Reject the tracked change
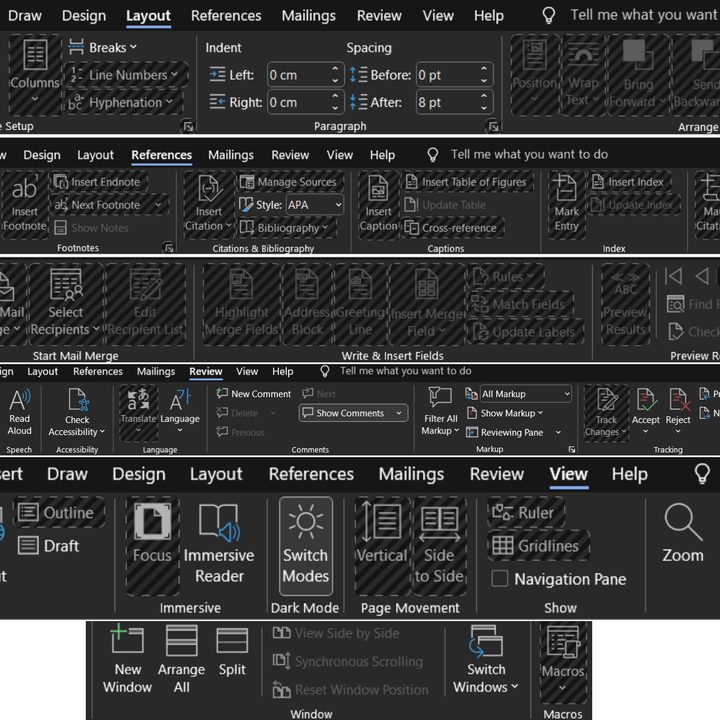This screenshot has height=720, width=720. [678, 411]
